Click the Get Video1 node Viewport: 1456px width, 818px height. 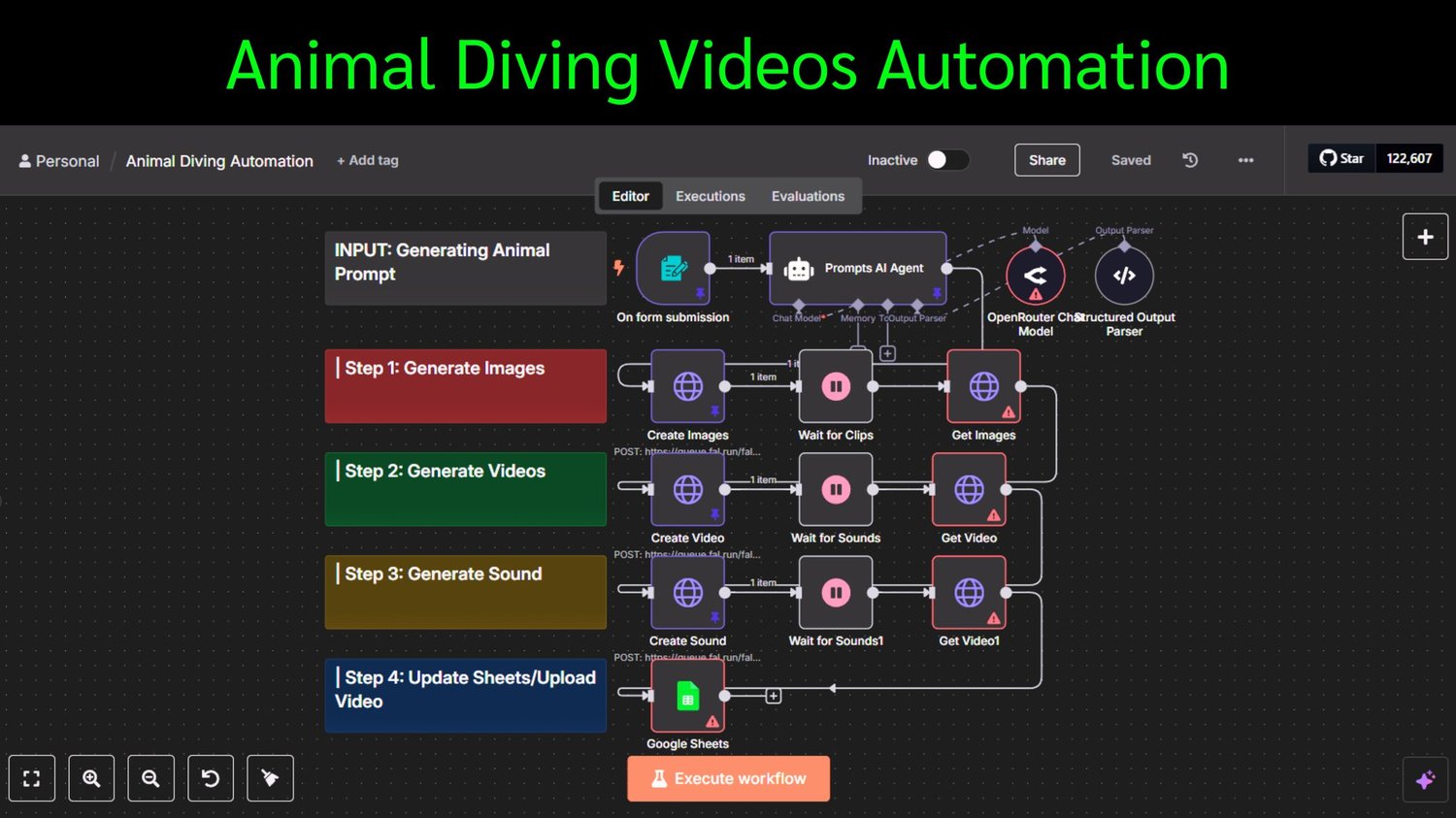click(969, 592)
